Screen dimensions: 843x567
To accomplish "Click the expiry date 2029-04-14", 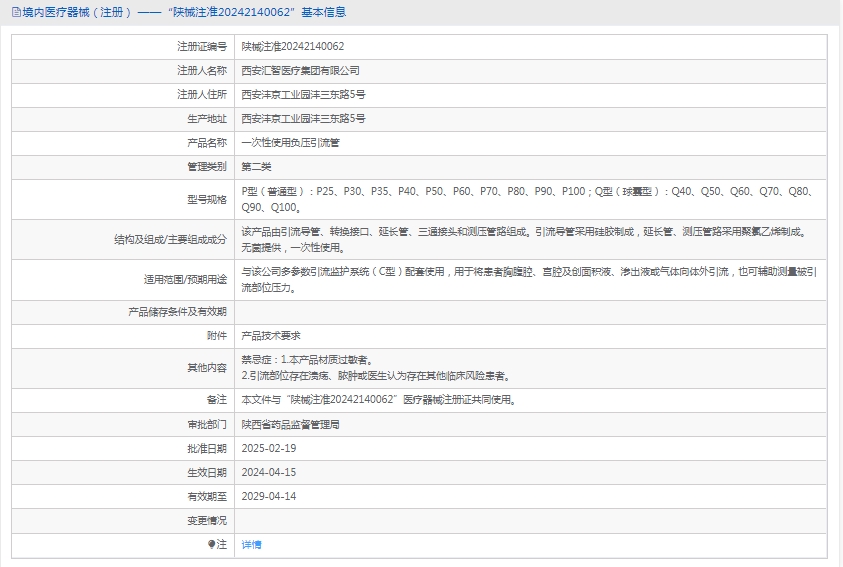I will coord(269,496).
